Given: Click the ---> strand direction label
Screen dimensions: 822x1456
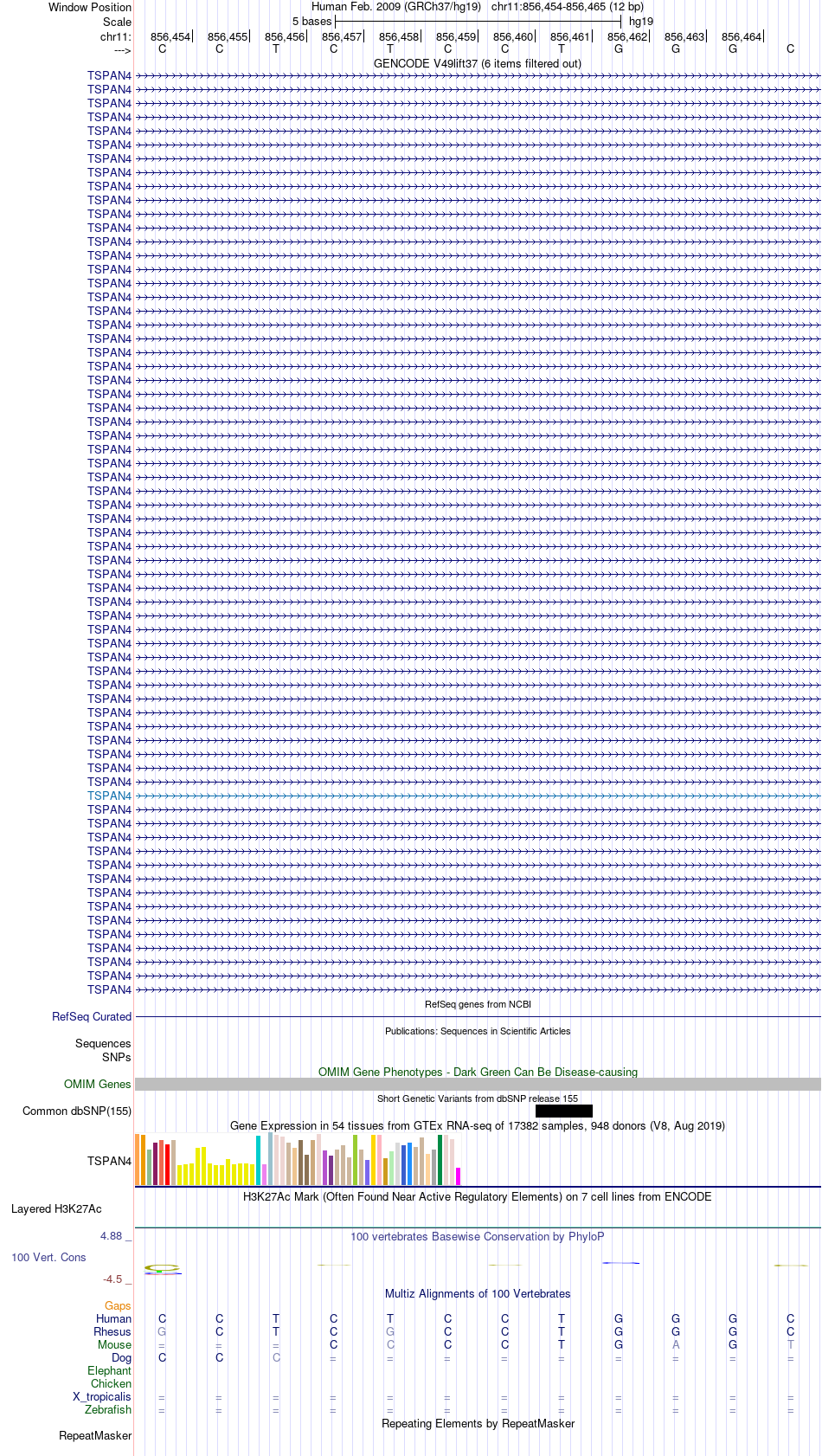Looking at the screenshot, I should click(122, 50).
